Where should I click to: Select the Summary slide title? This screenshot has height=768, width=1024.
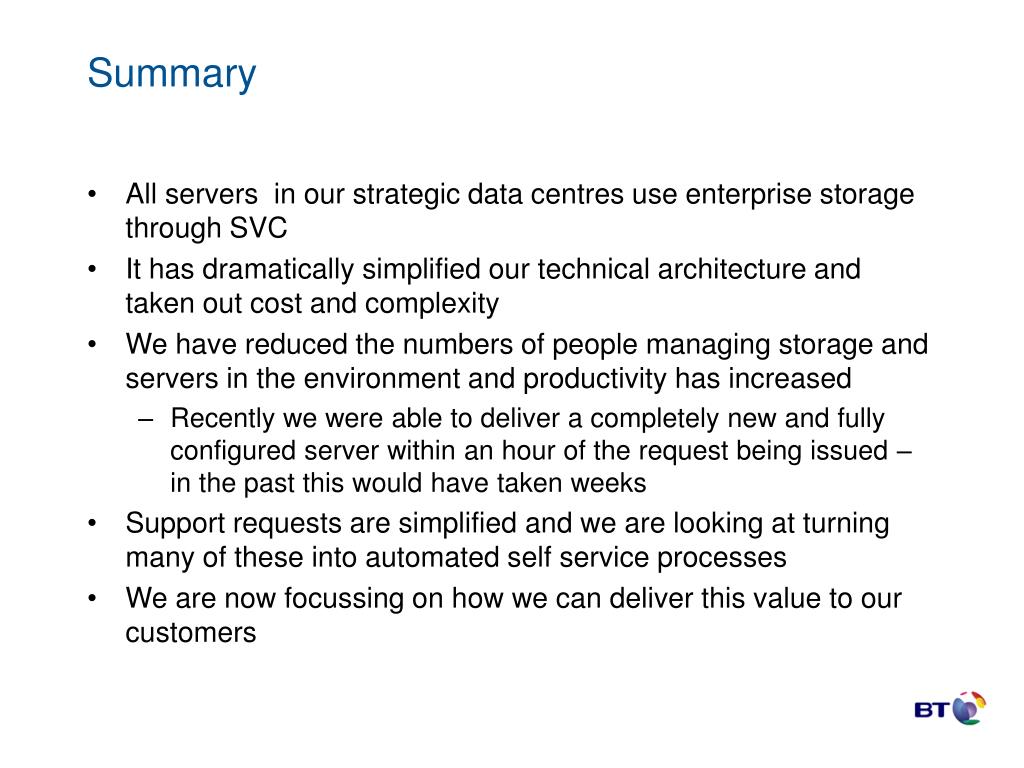(x=172, y=74)
